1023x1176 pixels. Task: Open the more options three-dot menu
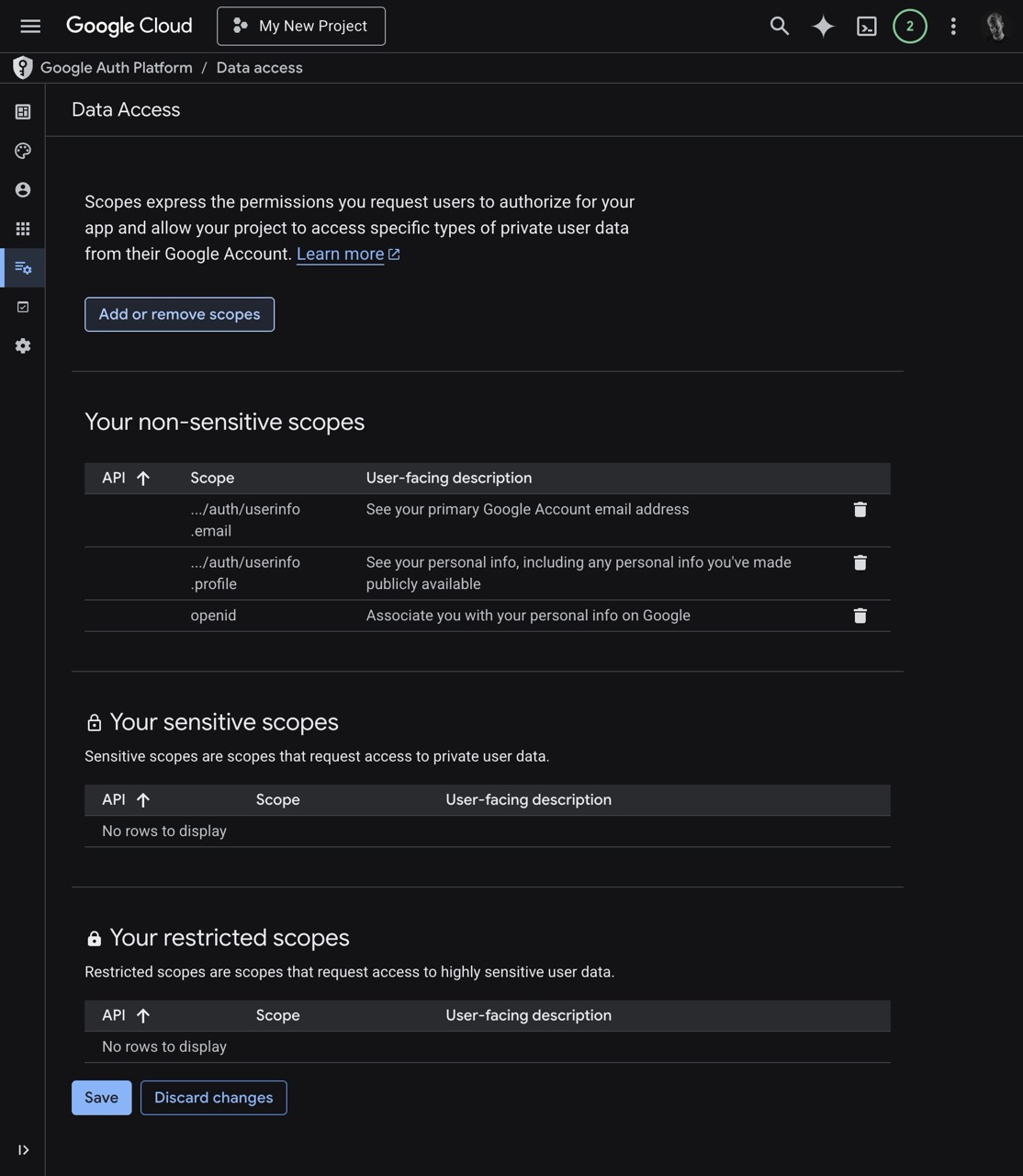953,26
